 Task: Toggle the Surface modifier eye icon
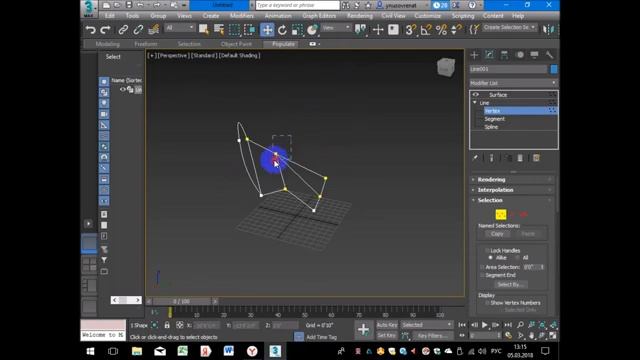(x=476, y=95)
